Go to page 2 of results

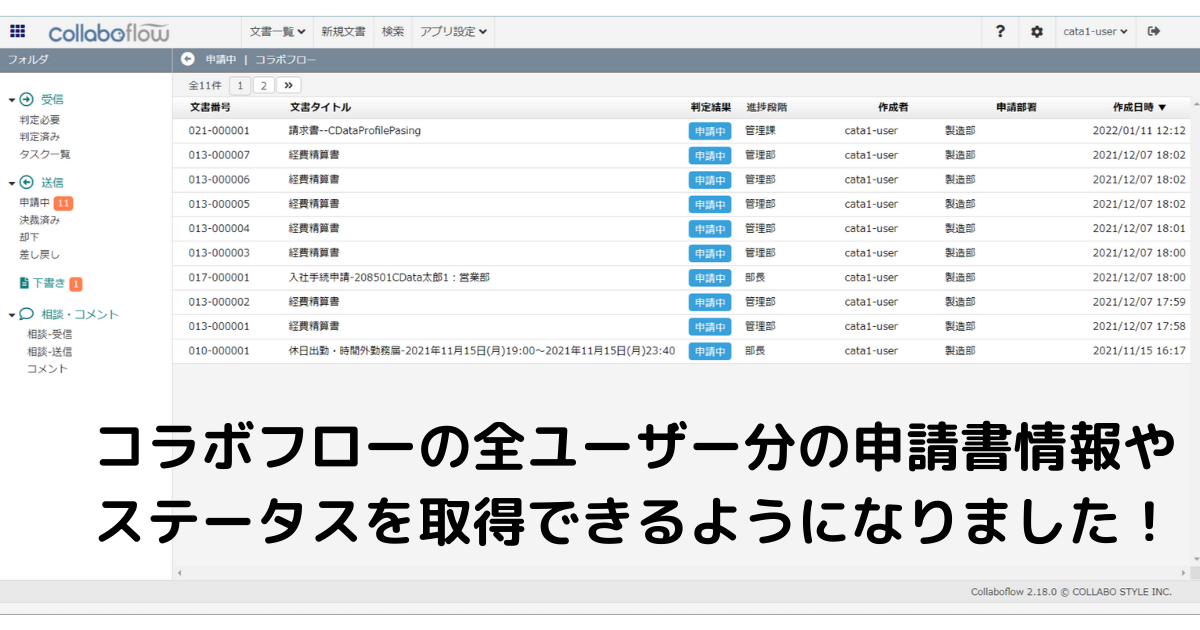[263, 85]
